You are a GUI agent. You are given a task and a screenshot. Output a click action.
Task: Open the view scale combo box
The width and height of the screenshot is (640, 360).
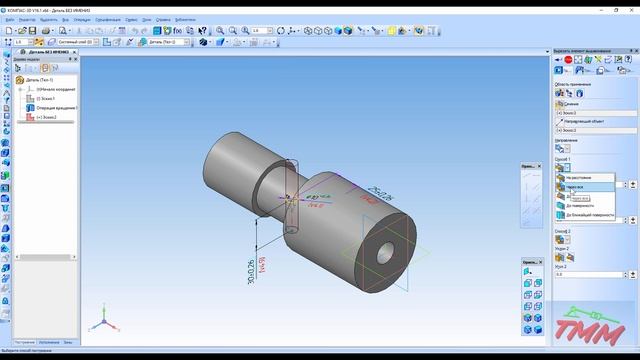tap(262, 31)
